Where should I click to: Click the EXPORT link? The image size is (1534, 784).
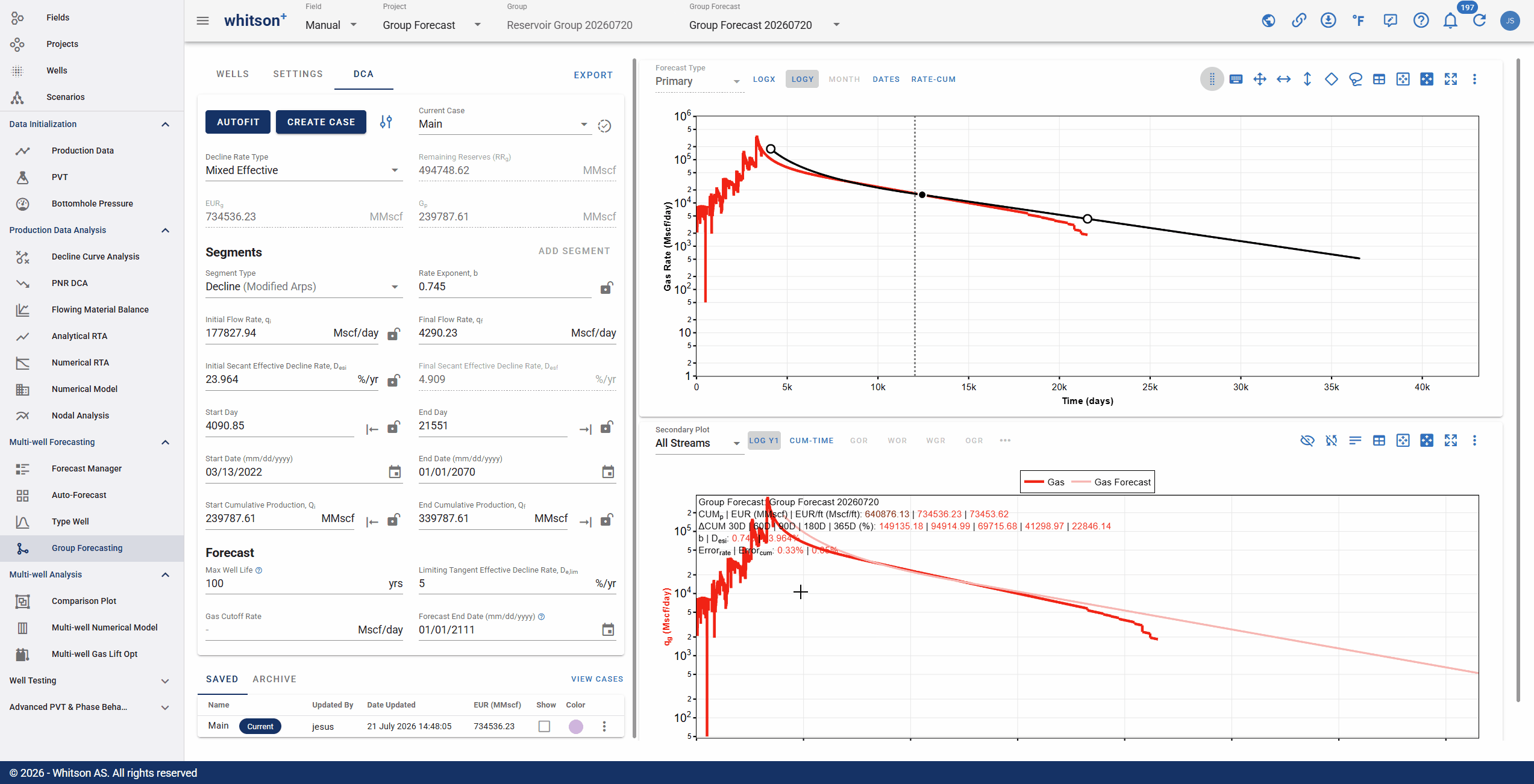[x=593, y=75]
